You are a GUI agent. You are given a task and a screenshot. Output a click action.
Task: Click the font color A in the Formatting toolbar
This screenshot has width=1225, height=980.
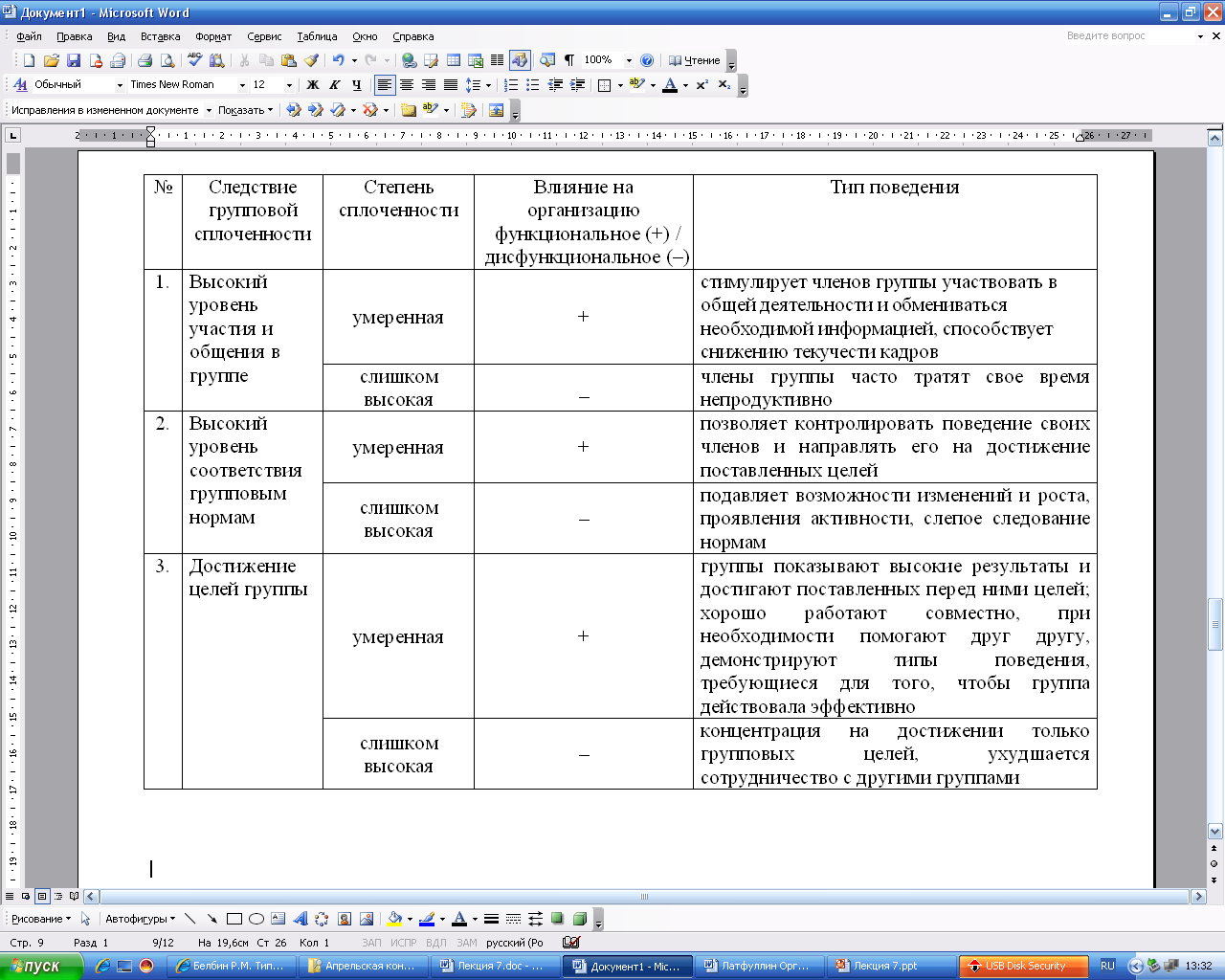670,85
